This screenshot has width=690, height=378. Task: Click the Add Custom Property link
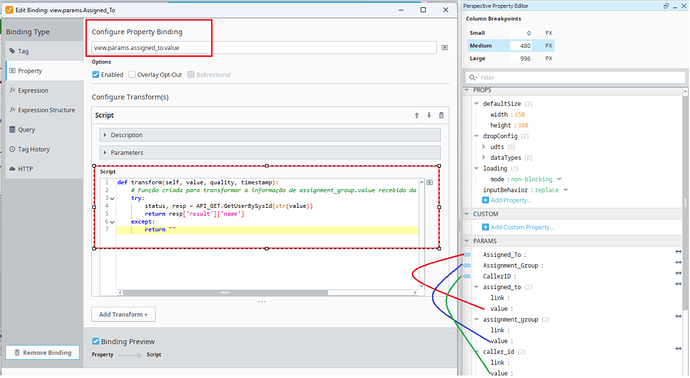(x=518, y=227)
